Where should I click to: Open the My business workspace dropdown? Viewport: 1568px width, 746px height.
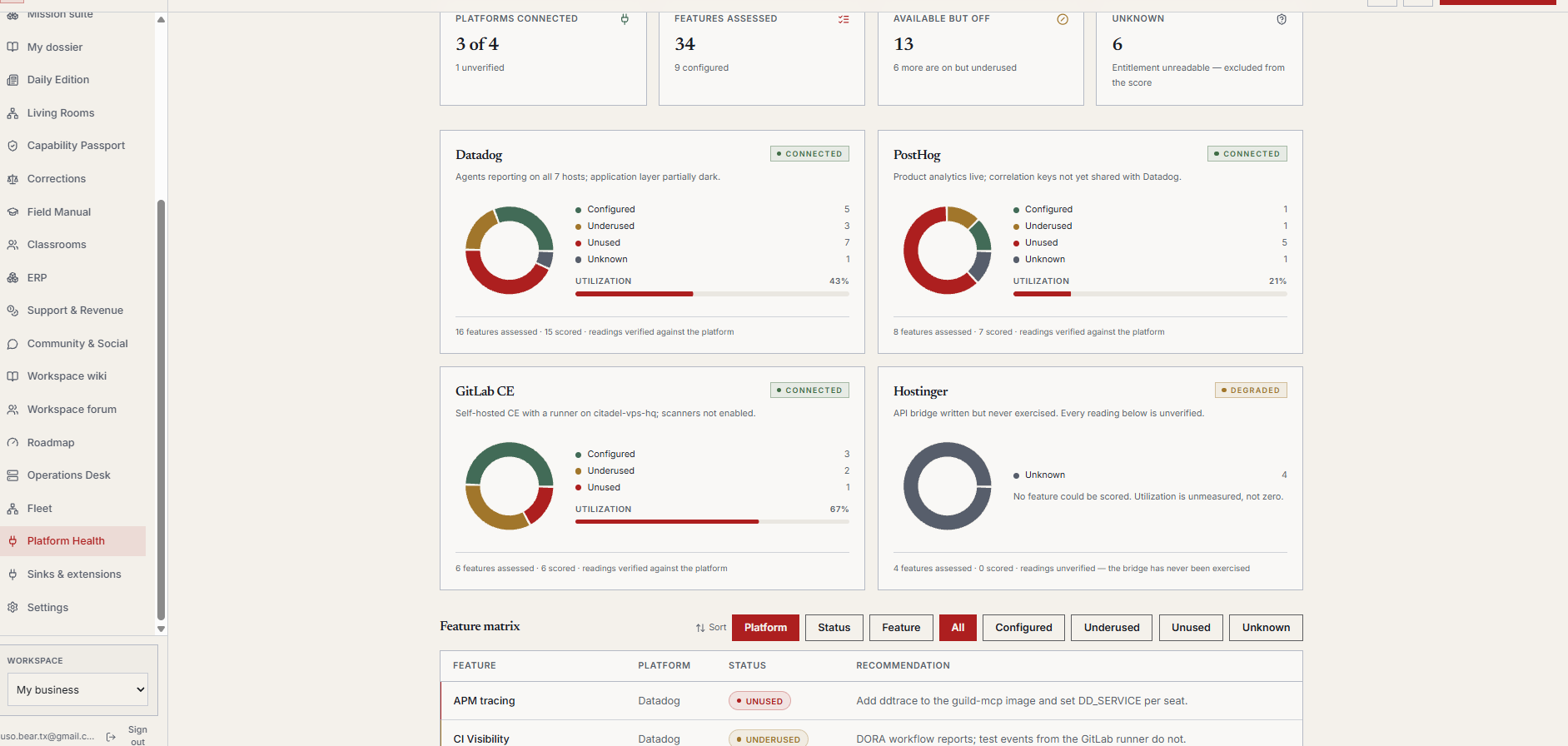[77, 689]
